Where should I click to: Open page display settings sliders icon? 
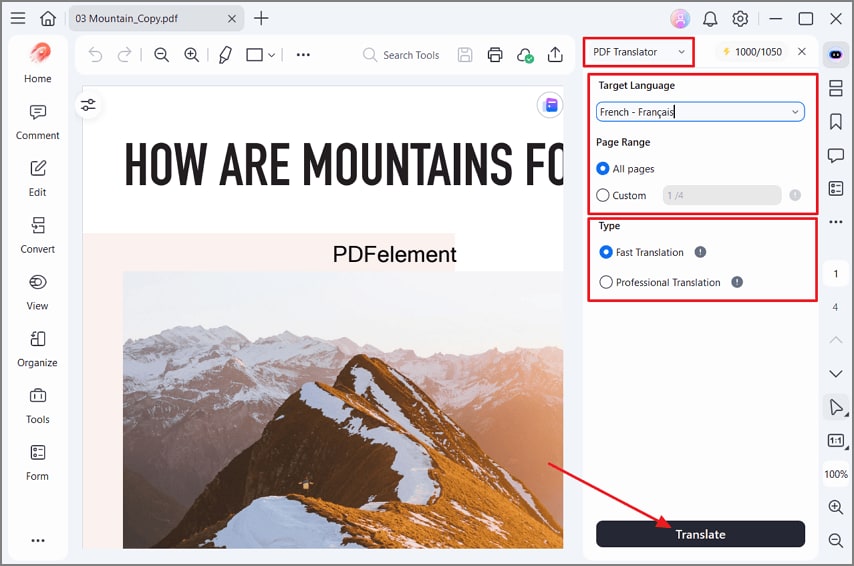coord(88,105)
